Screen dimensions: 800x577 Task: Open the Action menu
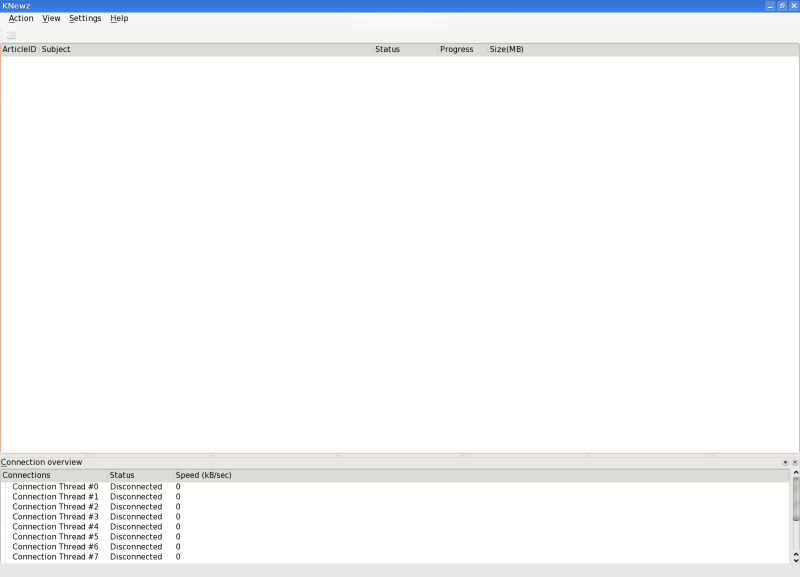click(x=21, y=18)
